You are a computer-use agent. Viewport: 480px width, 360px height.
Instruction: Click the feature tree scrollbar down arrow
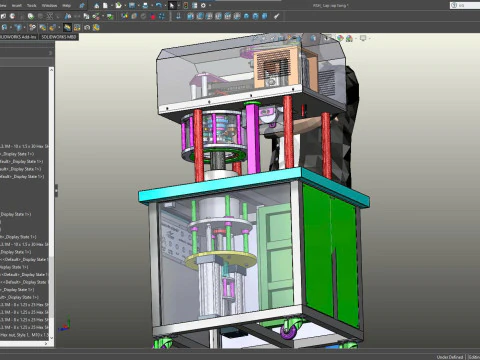coord(51,338)
